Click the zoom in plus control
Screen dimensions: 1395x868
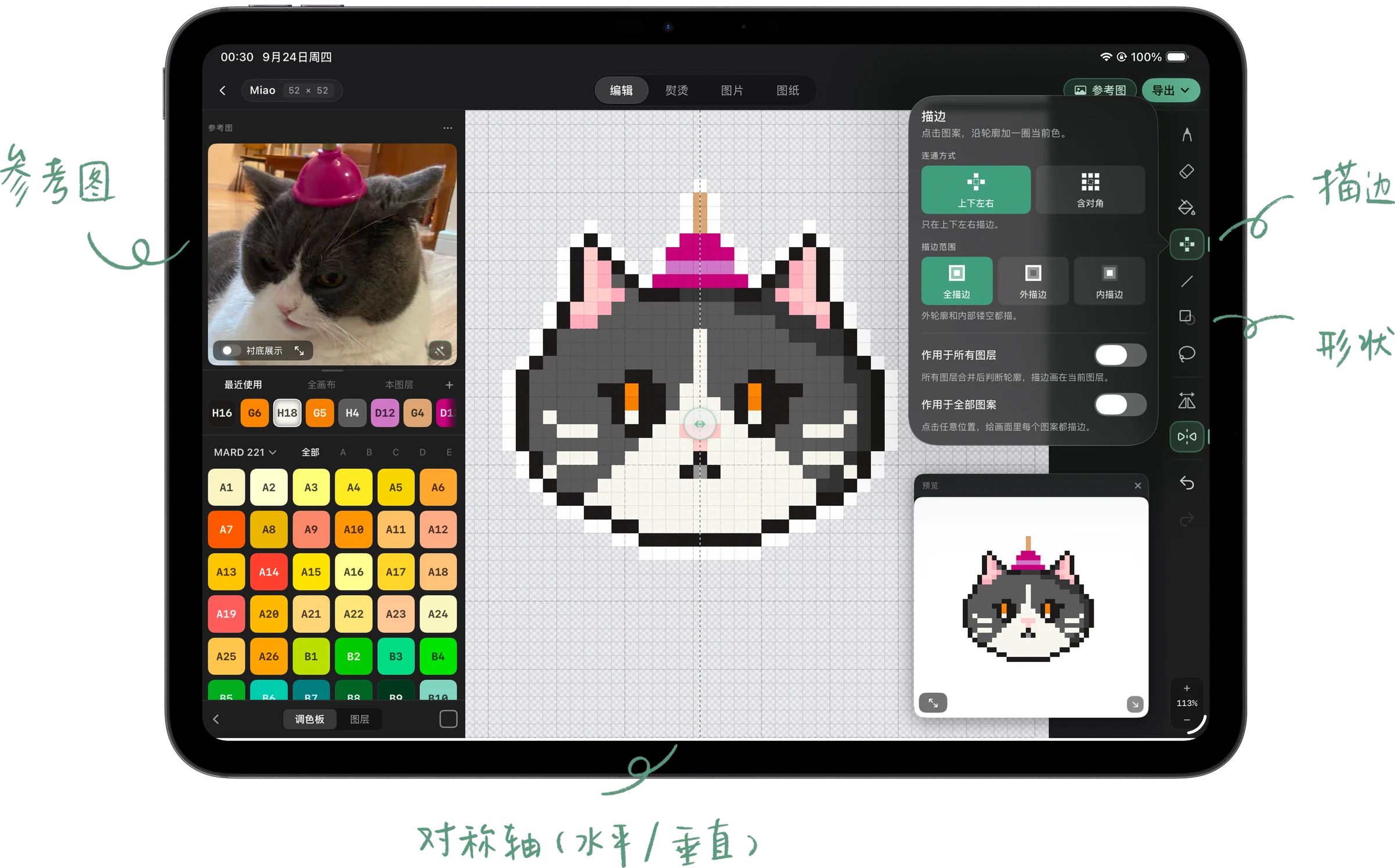tap(1187, 688)
